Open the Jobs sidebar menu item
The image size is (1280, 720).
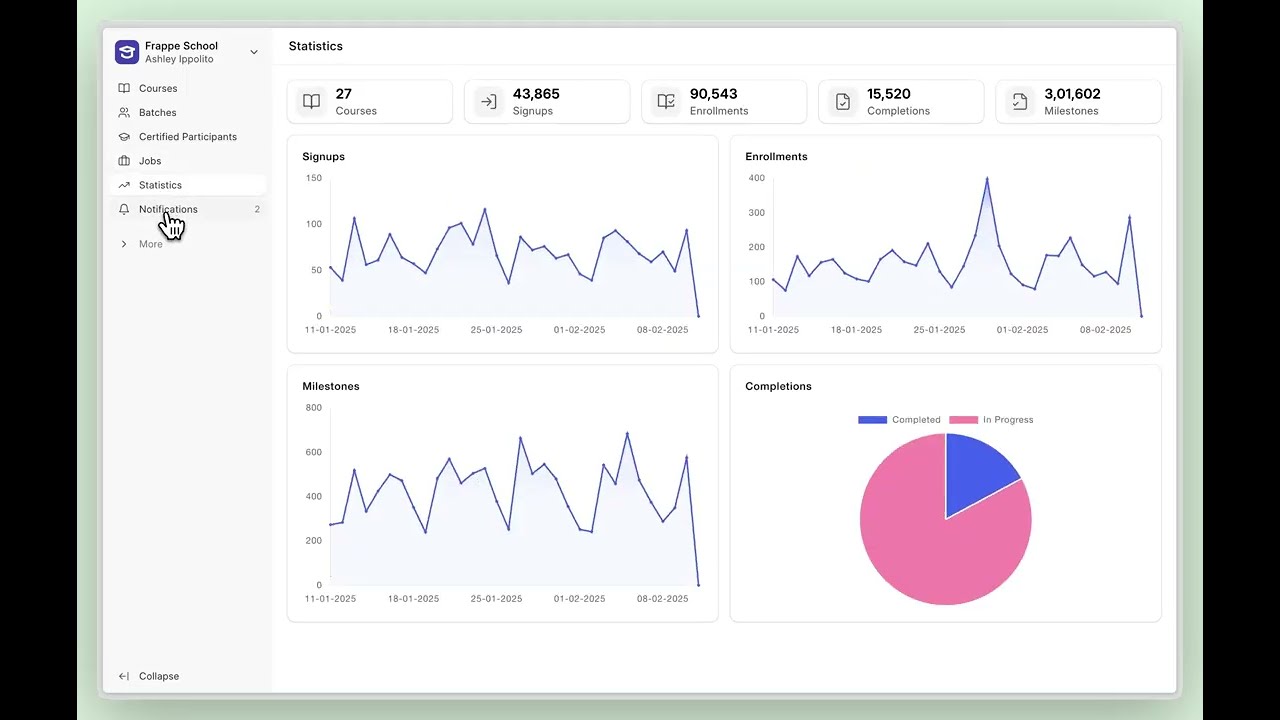point(188,160)
